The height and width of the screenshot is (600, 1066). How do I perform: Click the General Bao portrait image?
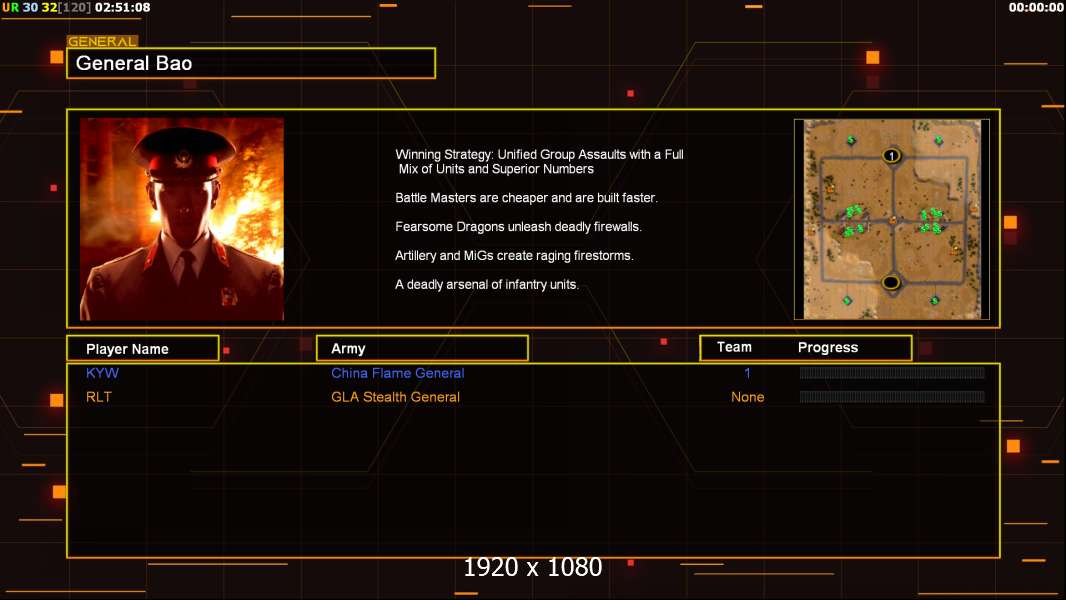[182, 219]
